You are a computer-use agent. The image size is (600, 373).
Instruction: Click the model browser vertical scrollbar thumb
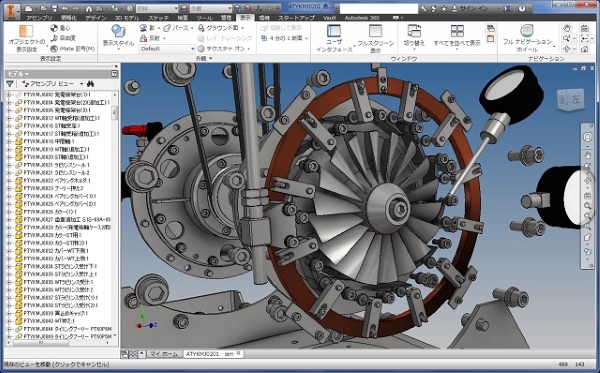114,112
